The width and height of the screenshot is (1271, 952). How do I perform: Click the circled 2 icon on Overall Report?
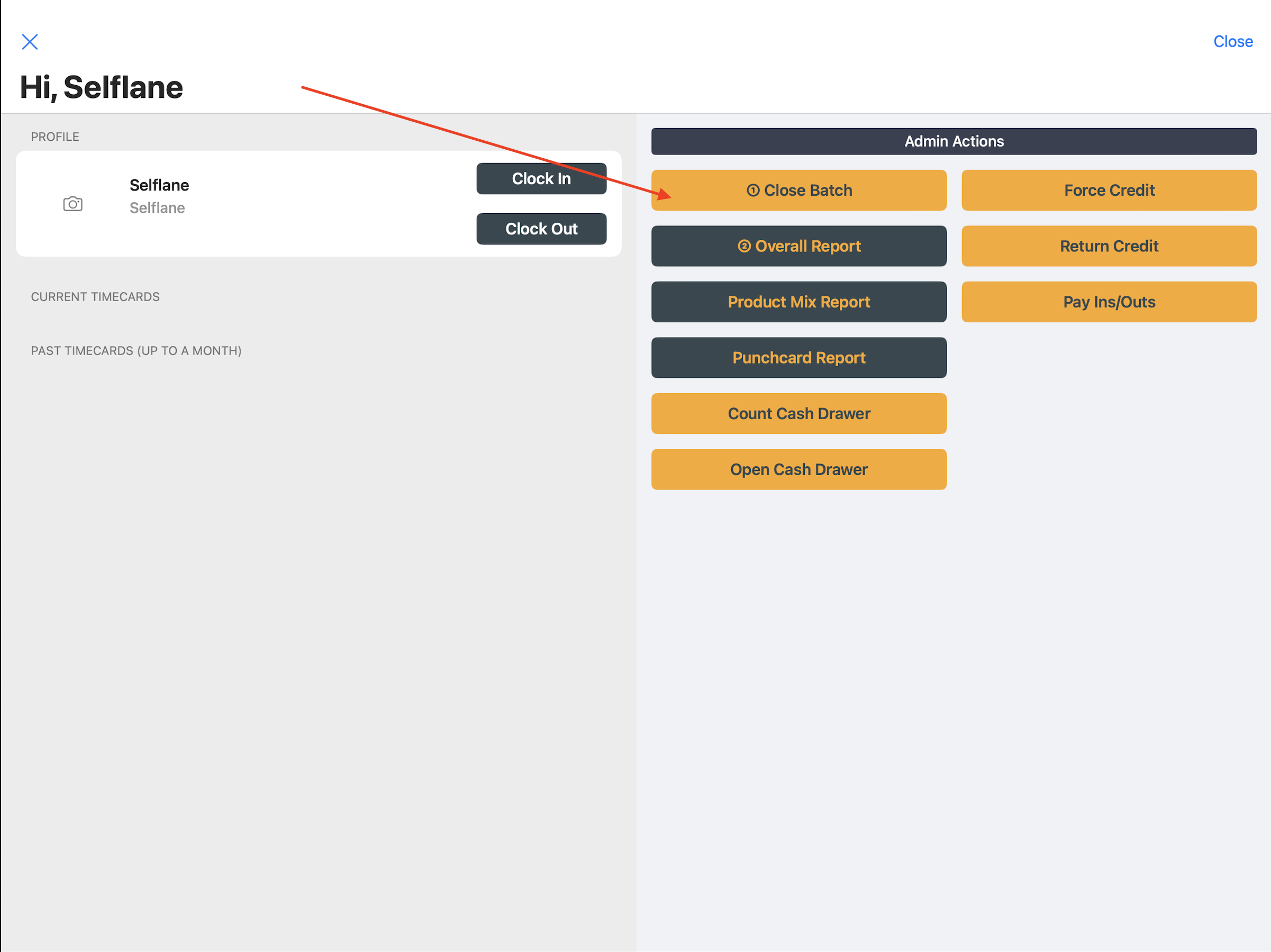click(x=744, y=246)
